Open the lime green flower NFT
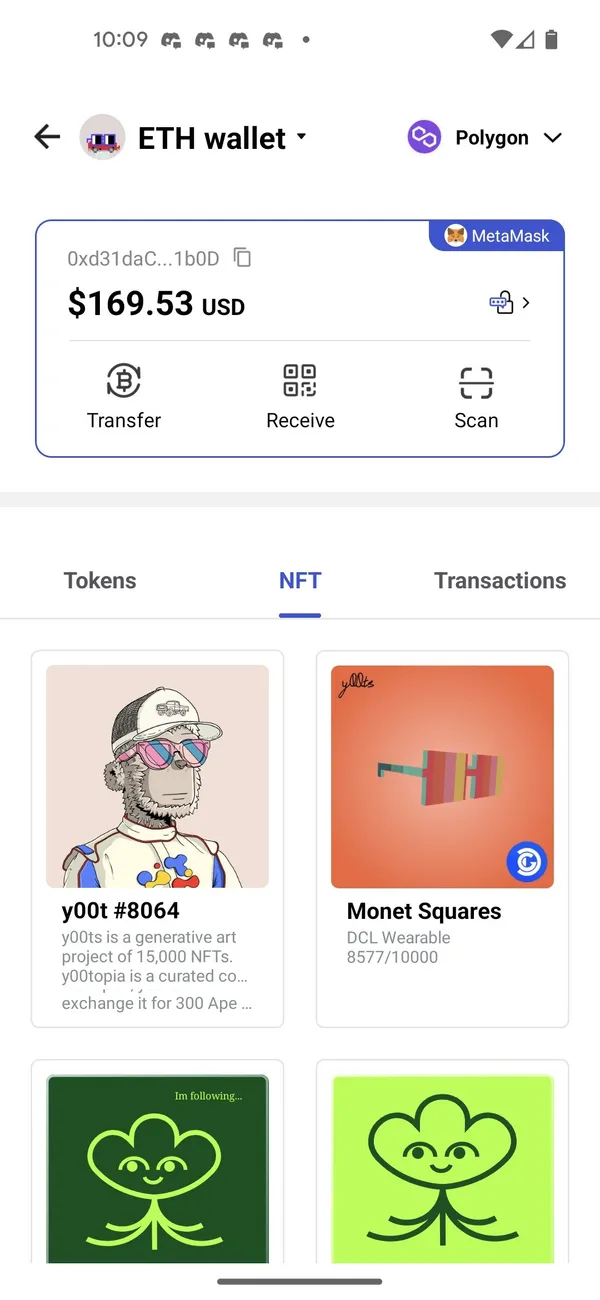600x1300 pixels. point(442,1166)
